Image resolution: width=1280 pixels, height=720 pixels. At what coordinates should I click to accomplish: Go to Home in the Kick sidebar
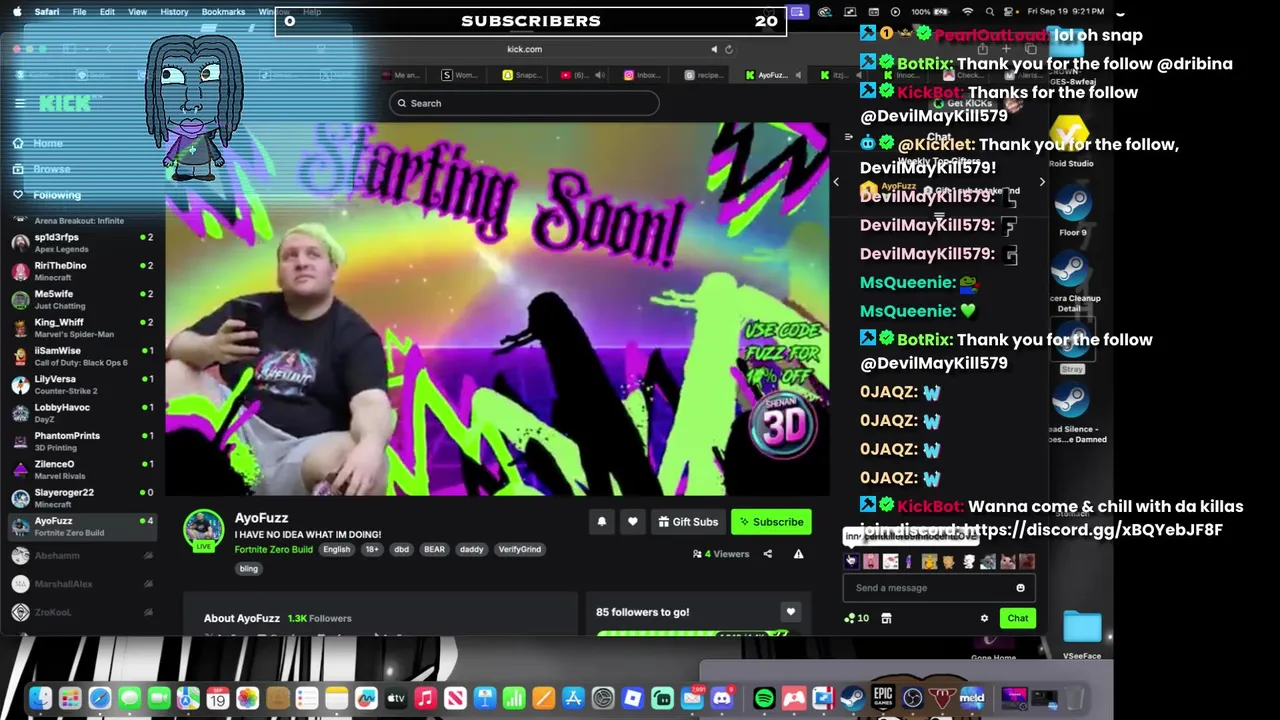point(38,143)
